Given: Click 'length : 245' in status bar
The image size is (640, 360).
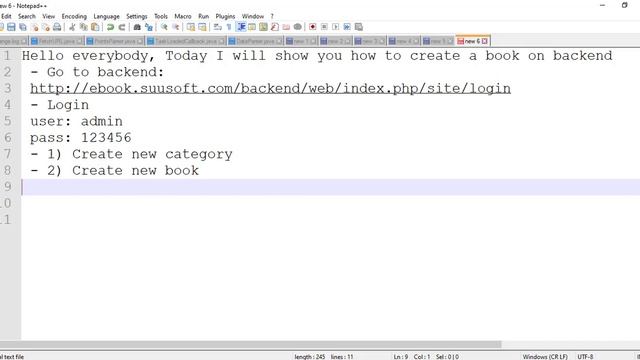Looking at the screenshot, I should pos(310,357).
